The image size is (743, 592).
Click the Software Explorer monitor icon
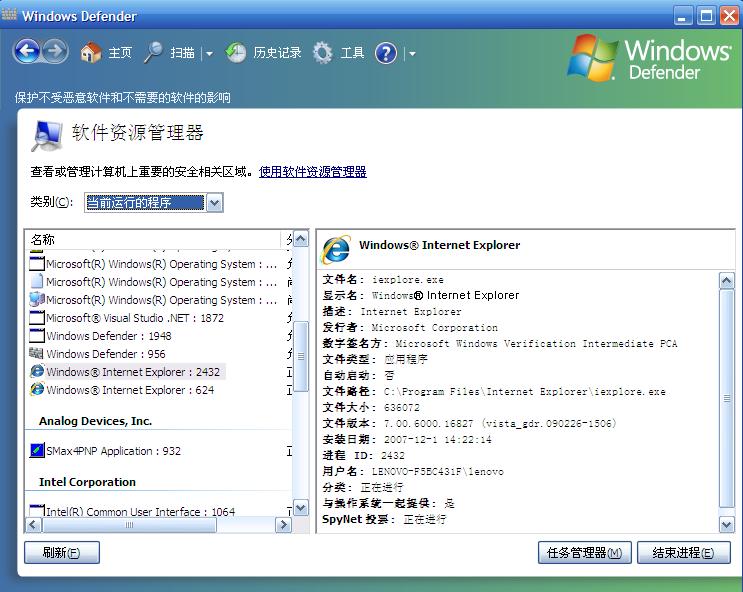(47, 136)
